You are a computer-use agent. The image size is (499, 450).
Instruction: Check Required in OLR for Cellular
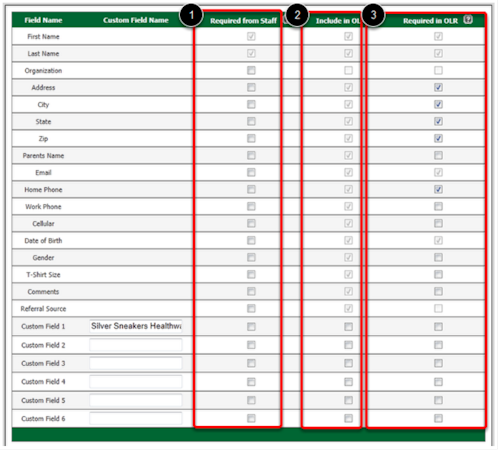(438, 223)
